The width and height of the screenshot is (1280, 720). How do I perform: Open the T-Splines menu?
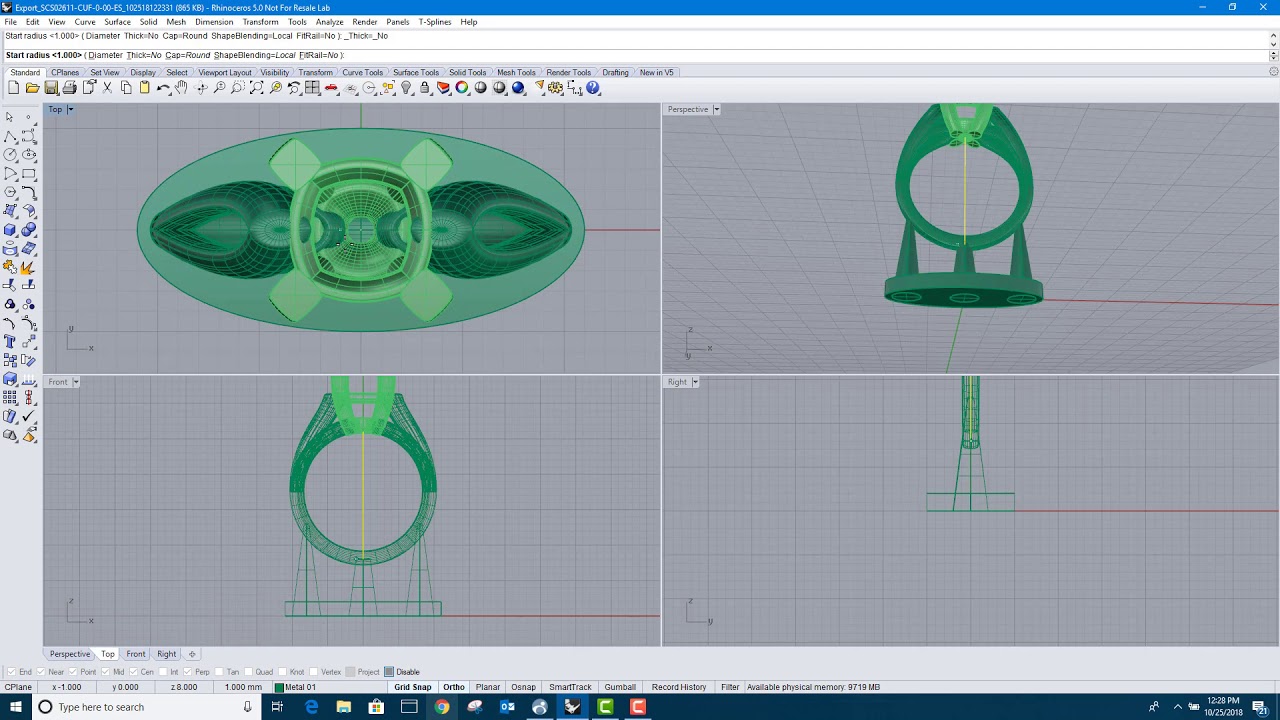[x=434, y=22]
